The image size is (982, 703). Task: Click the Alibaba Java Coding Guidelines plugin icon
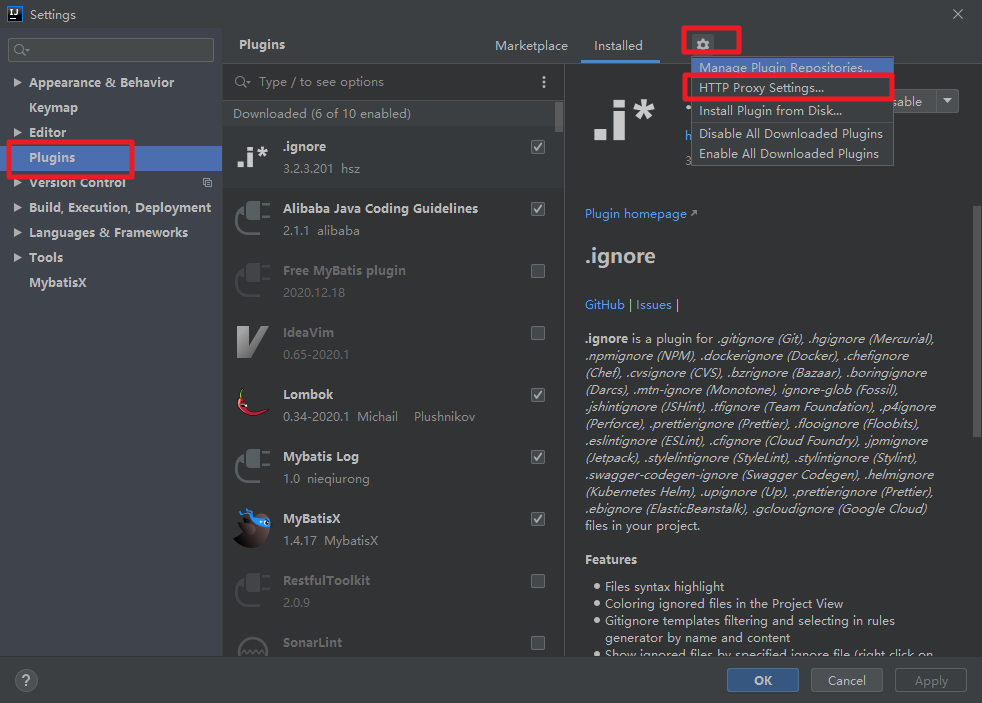point(252,218)
